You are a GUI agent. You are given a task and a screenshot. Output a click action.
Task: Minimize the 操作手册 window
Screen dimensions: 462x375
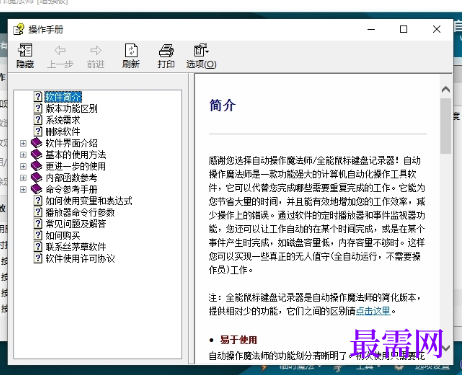371,29
